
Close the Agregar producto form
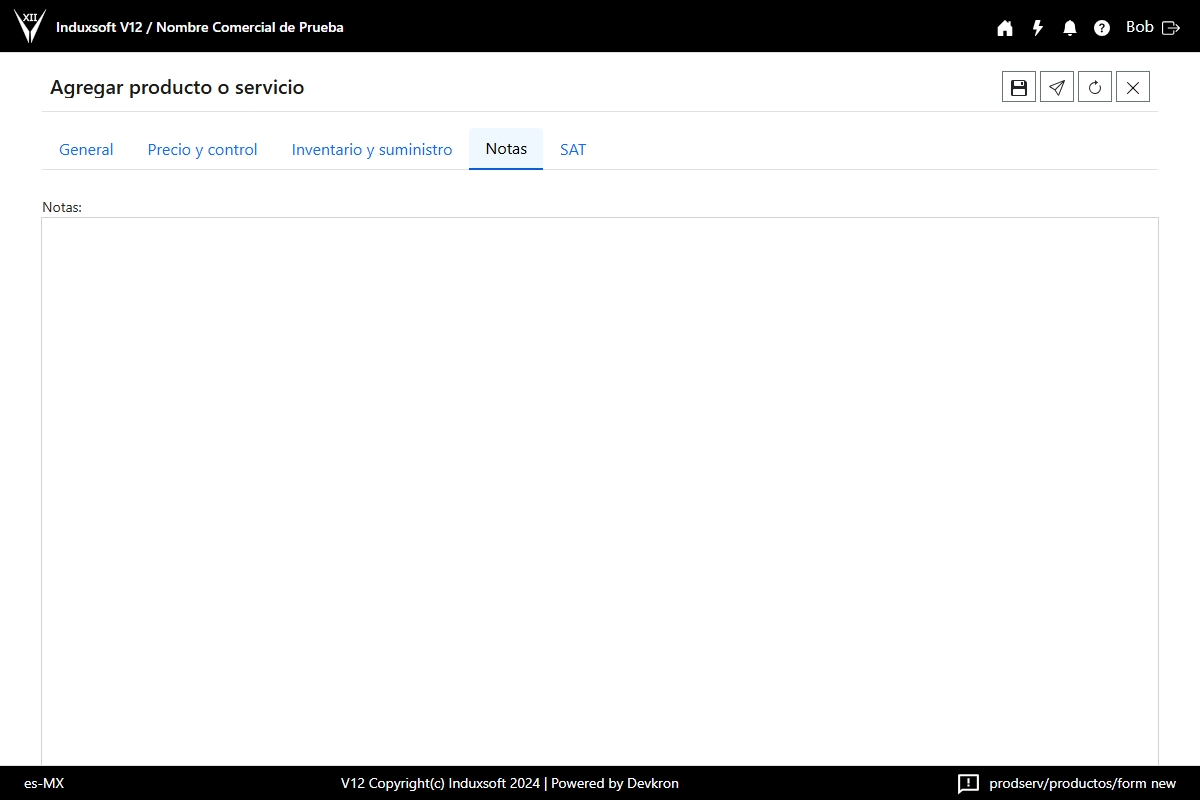tap(1133, 87)
